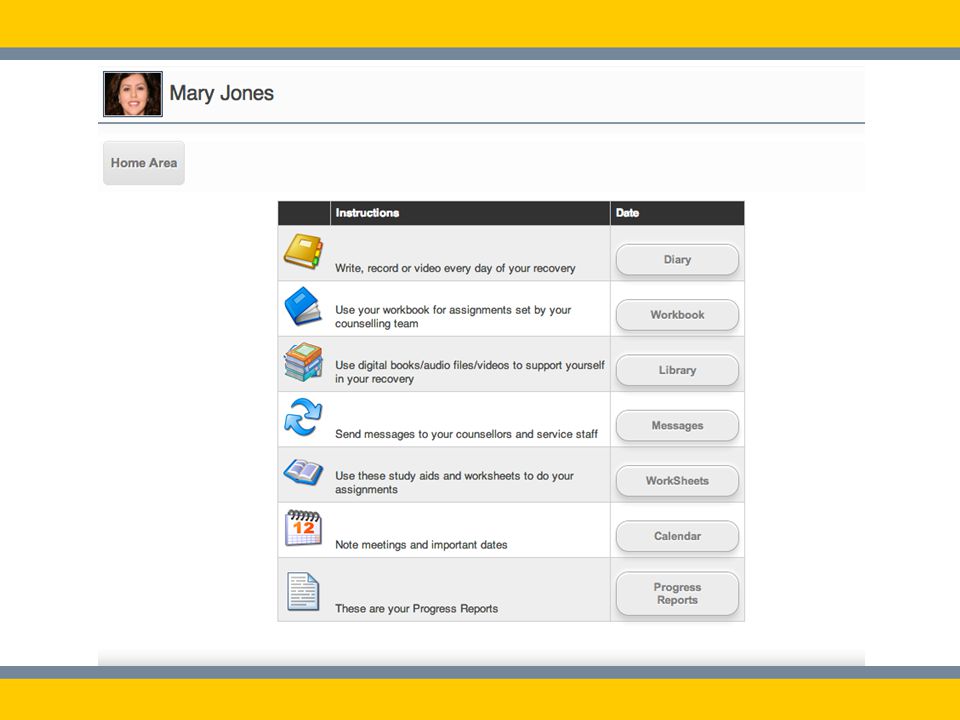960x720 pixels.
Task: Go to the Library button
Action: 677,370
